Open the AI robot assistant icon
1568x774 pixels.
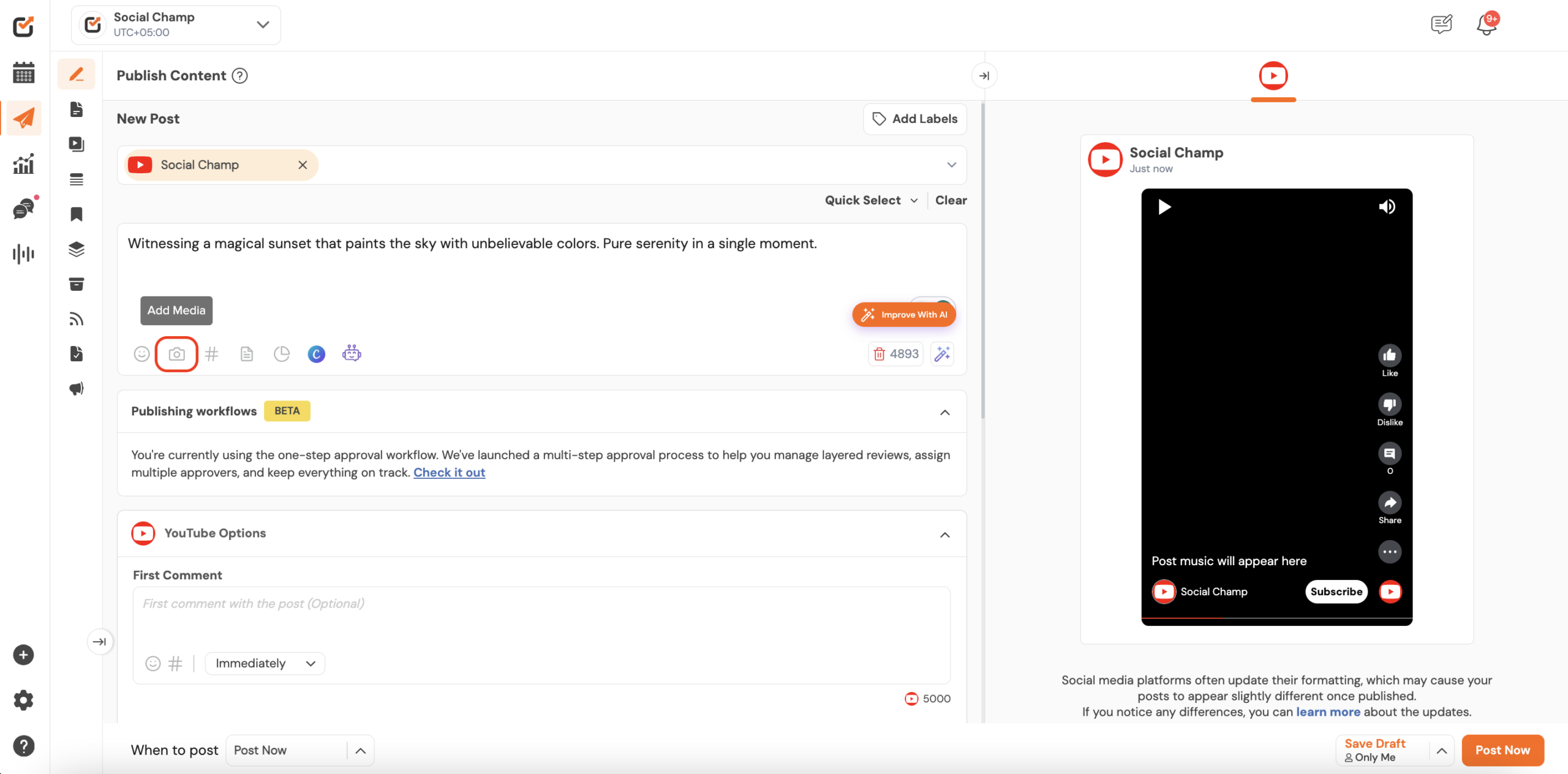(352, 353)
